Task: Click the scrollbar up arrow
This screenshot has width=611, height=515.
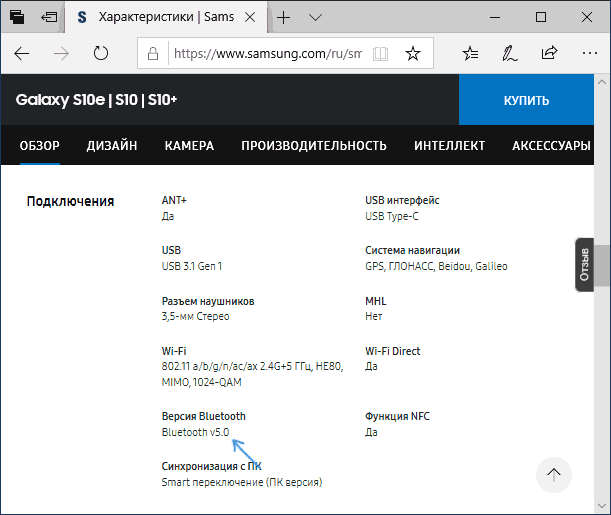Action: [602, 82]
